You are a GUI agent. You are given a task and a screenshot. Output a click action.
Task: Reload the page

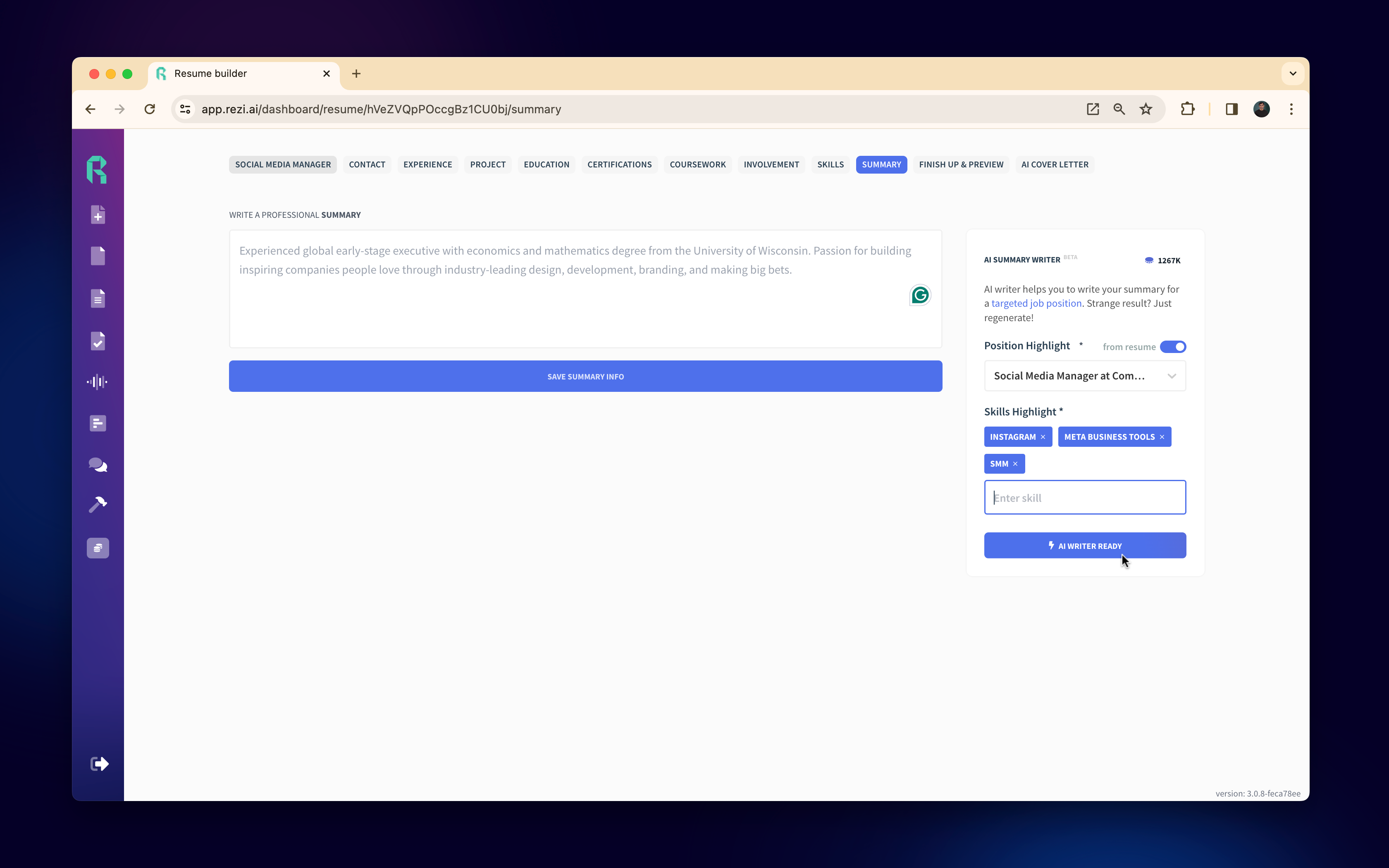tap(150, 109)
